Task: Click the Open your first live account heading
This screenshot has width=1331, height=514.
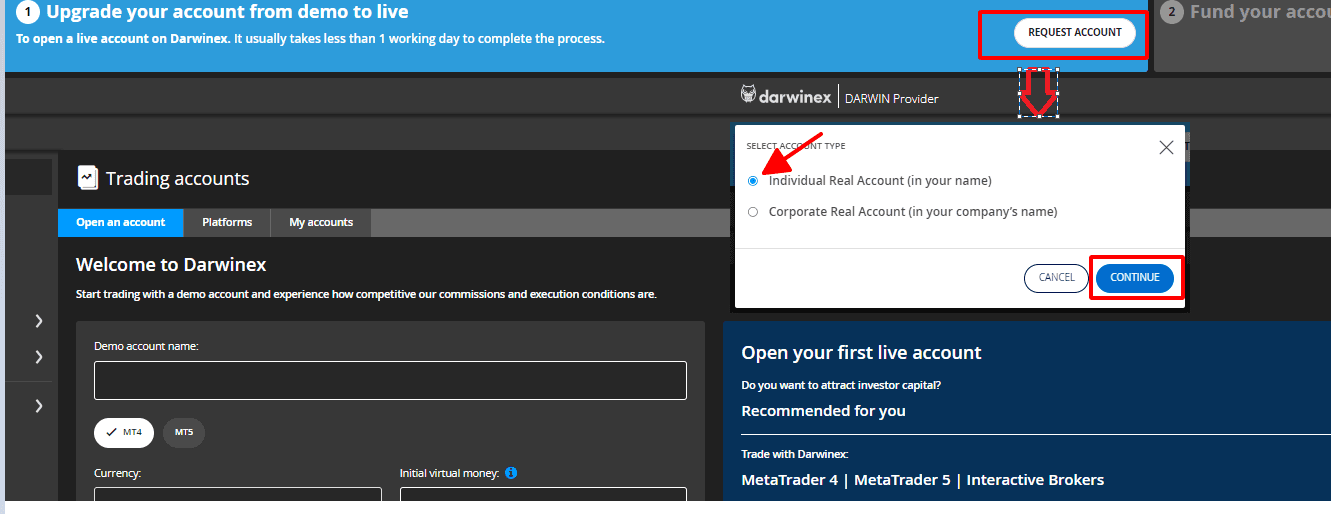Action: point(861,352)
